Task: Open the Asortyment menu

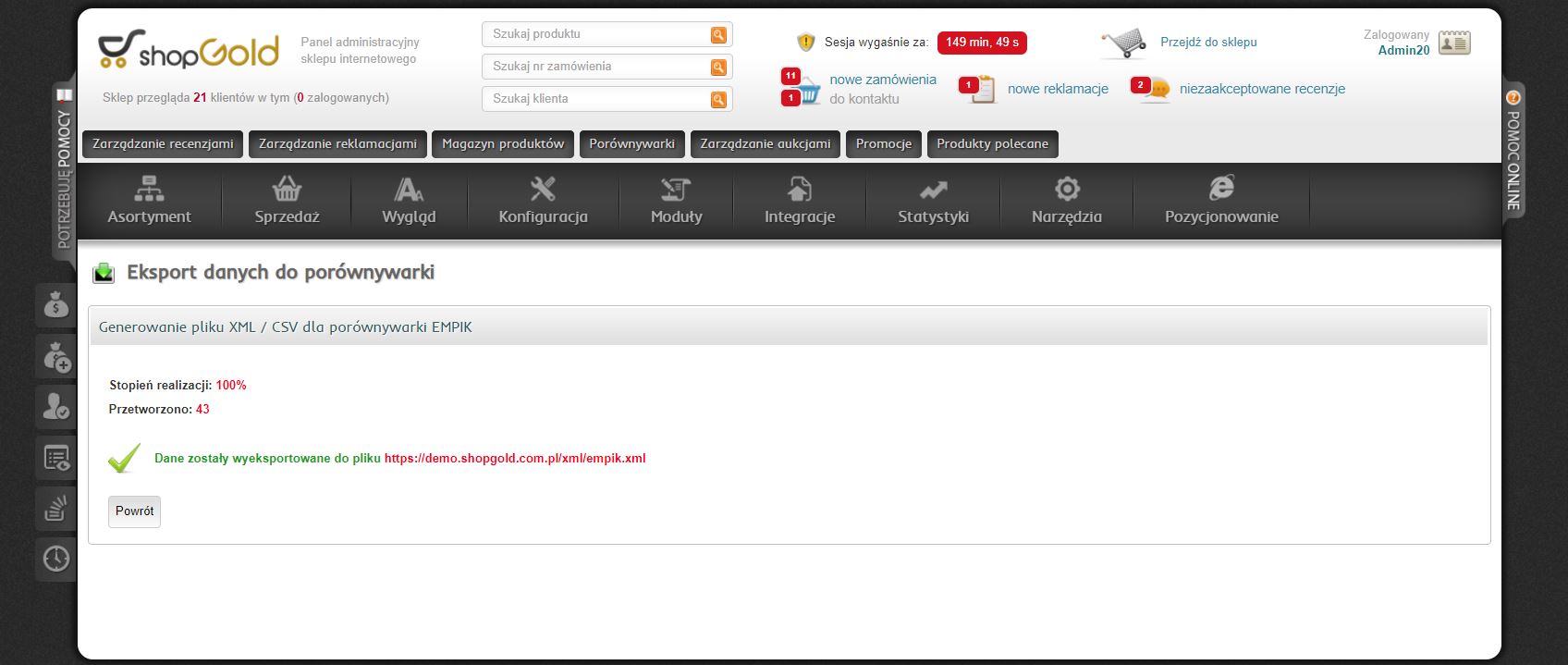Action: coord(149,202)
